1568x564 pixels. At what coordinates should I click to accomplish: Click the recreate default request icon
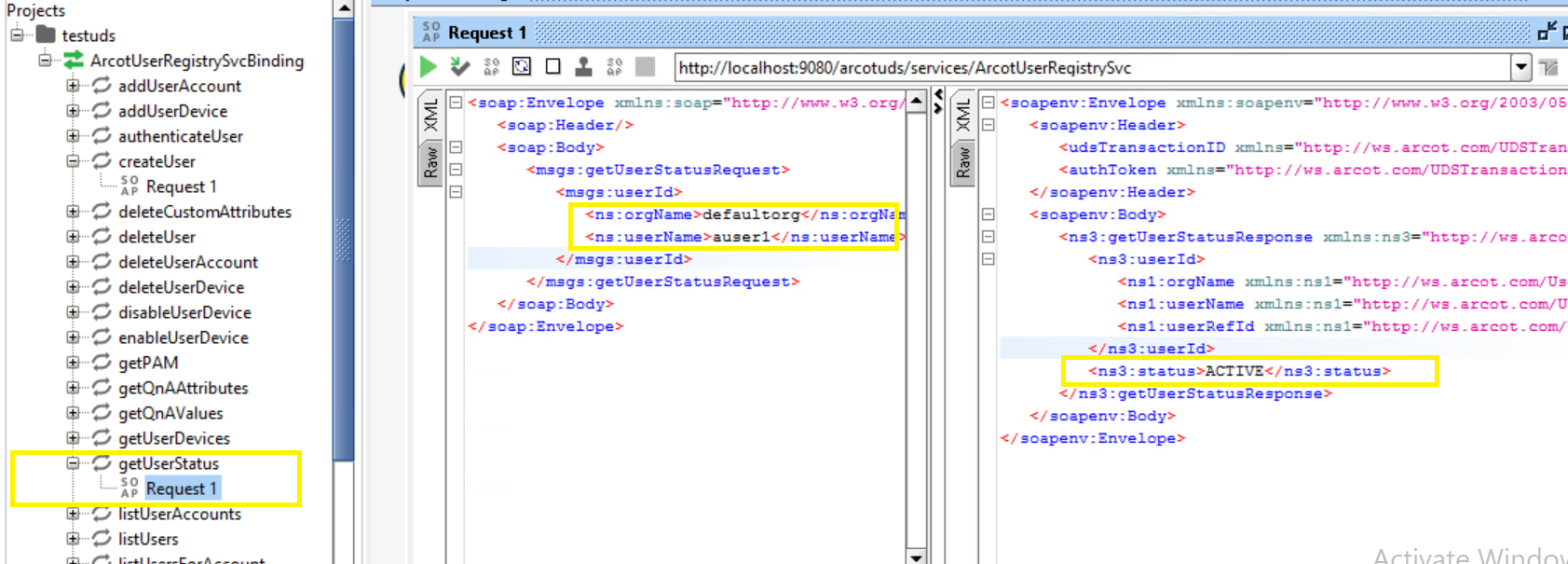coord(522,67)
